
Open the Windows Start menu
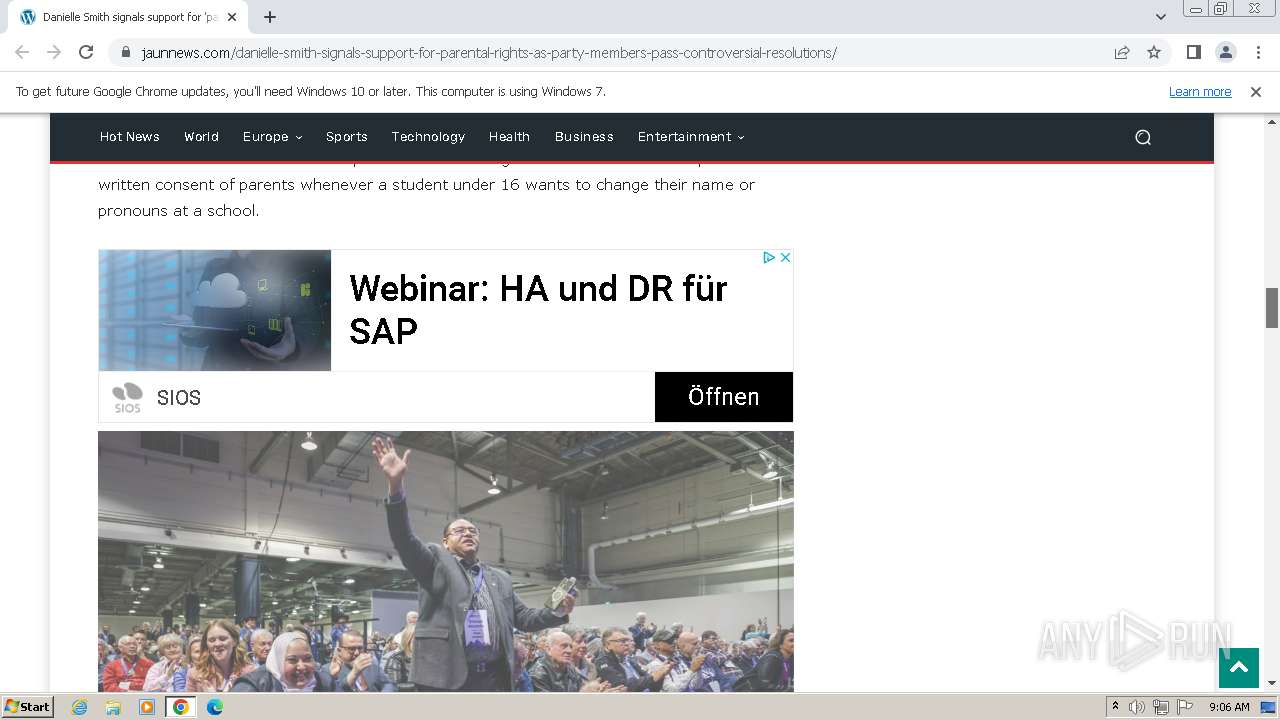coord(27,707)
